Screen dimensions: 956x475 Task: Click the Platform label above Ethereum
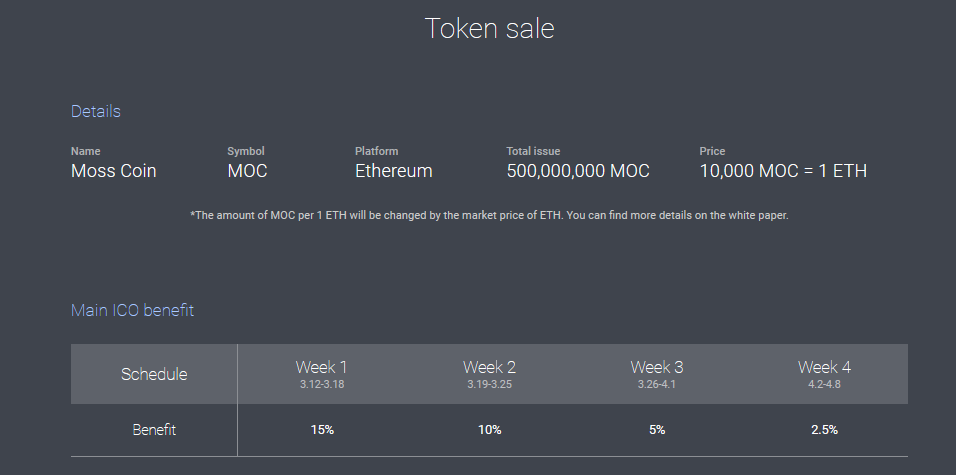coord(376,151)
